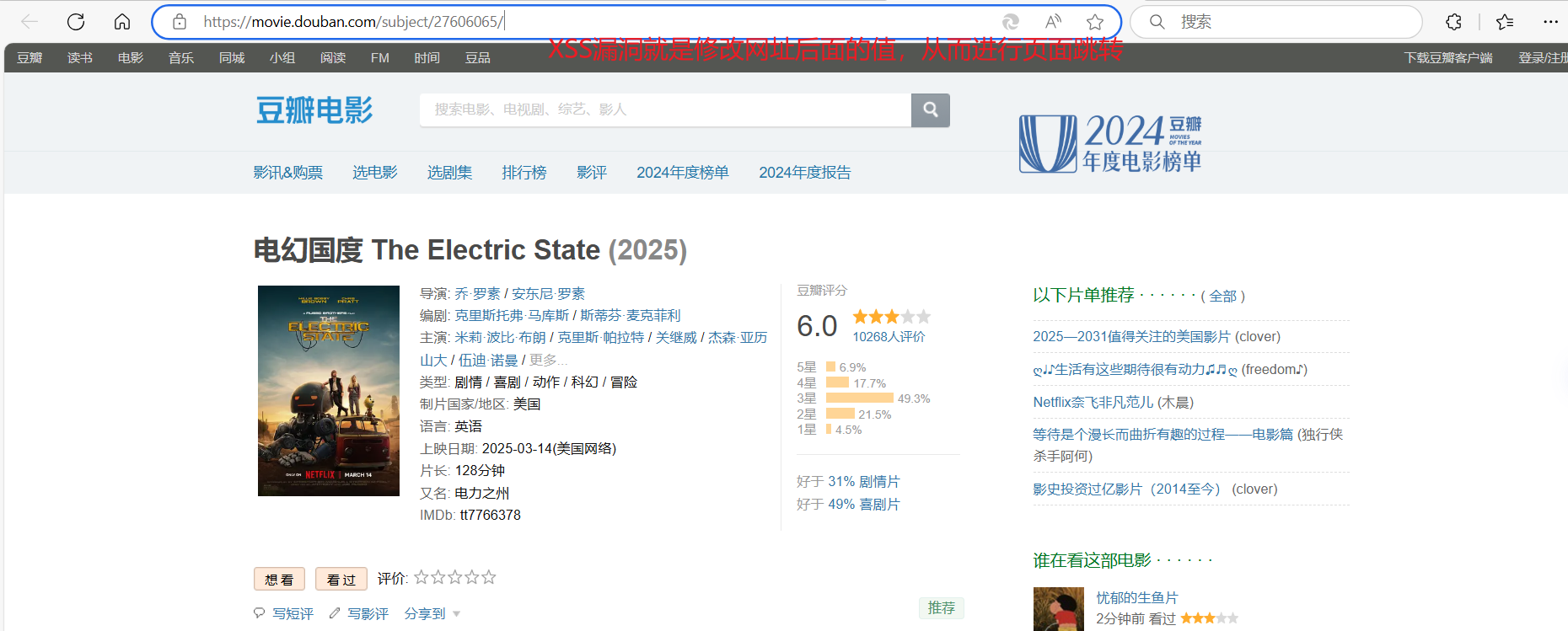The width and height of the screenshot is (1568, 631).
Task: Rate the movie with the fifth empty star
Action: click(x=489, y=577)
